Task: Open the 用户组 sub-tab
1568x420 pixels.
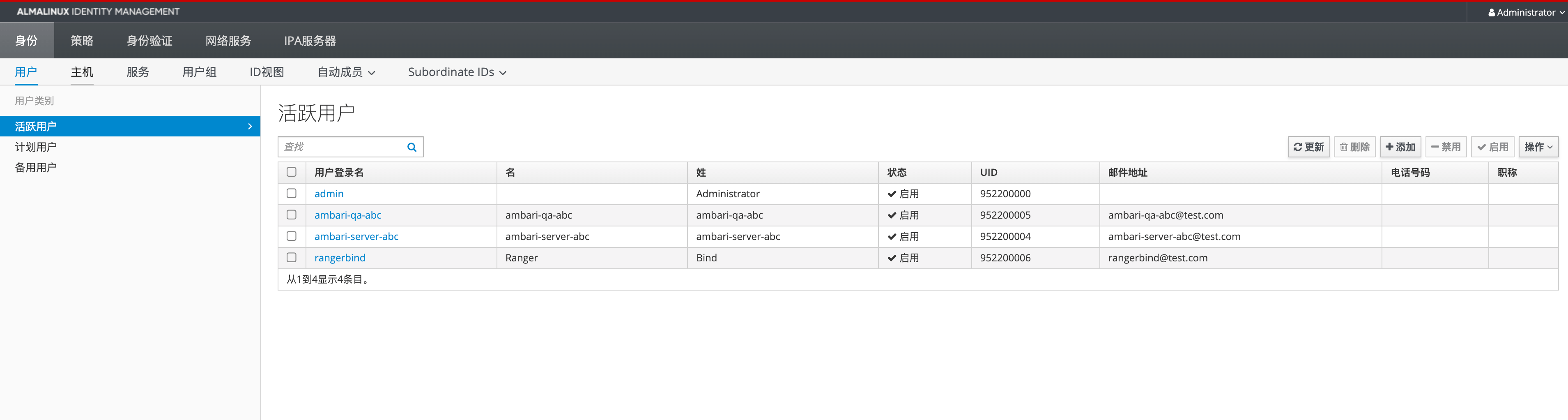Action: click(199, 72)
